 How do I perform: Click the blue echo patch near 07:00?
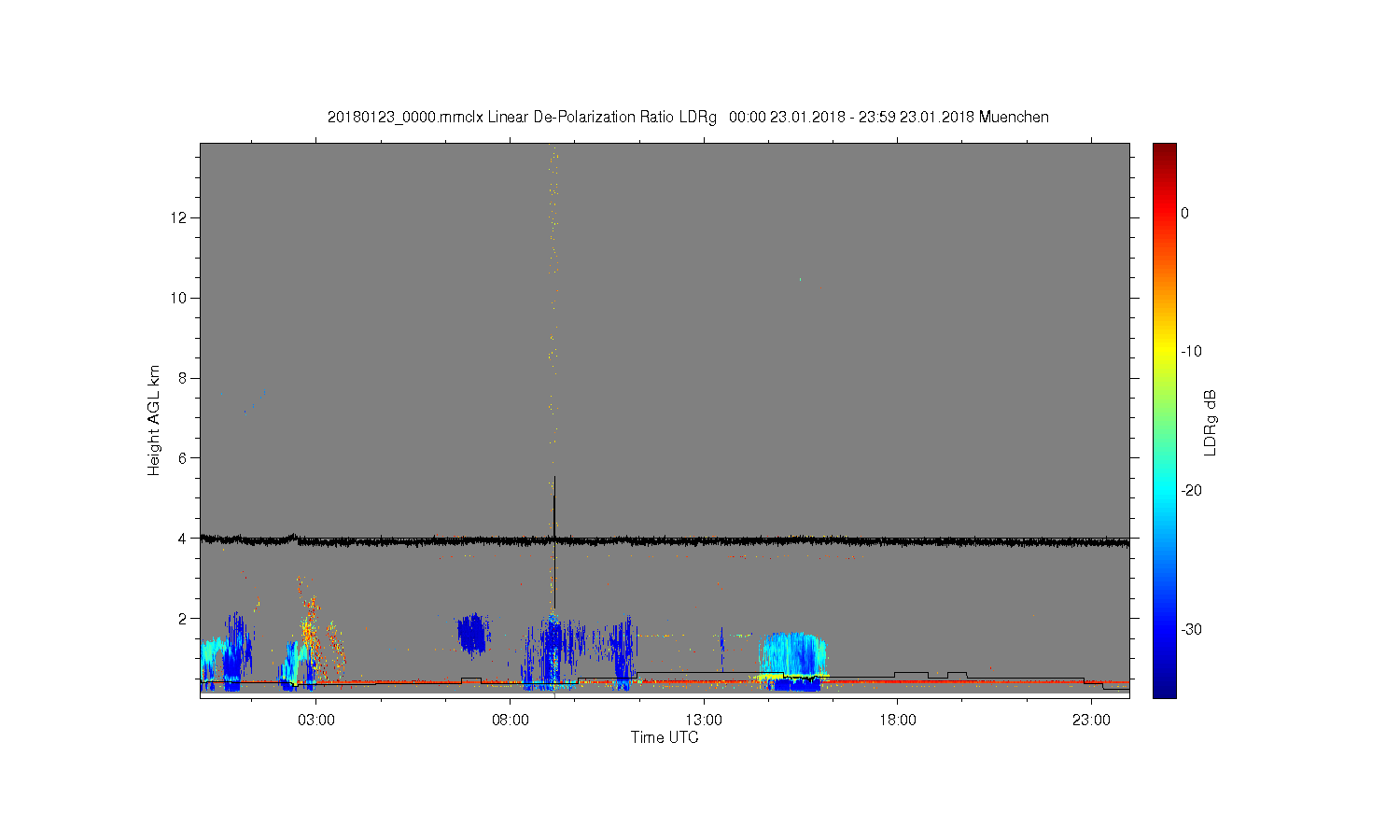click(x=473, y=633)
